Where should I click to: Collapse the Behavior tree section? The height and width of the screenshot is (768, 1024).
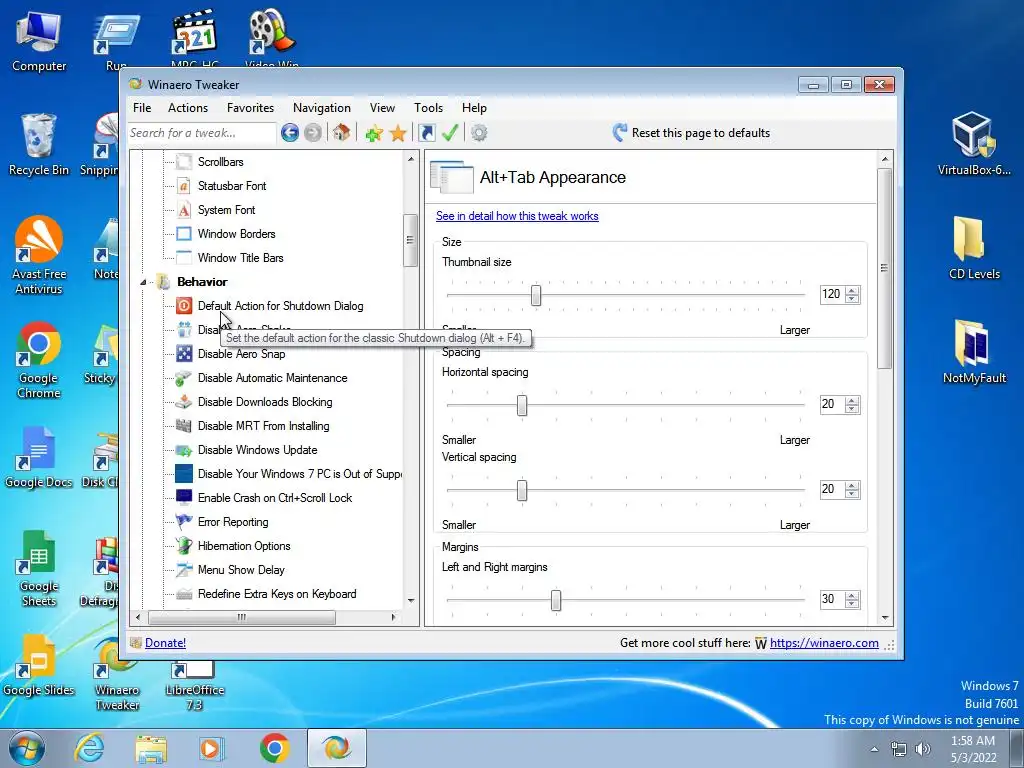[144, 282]
